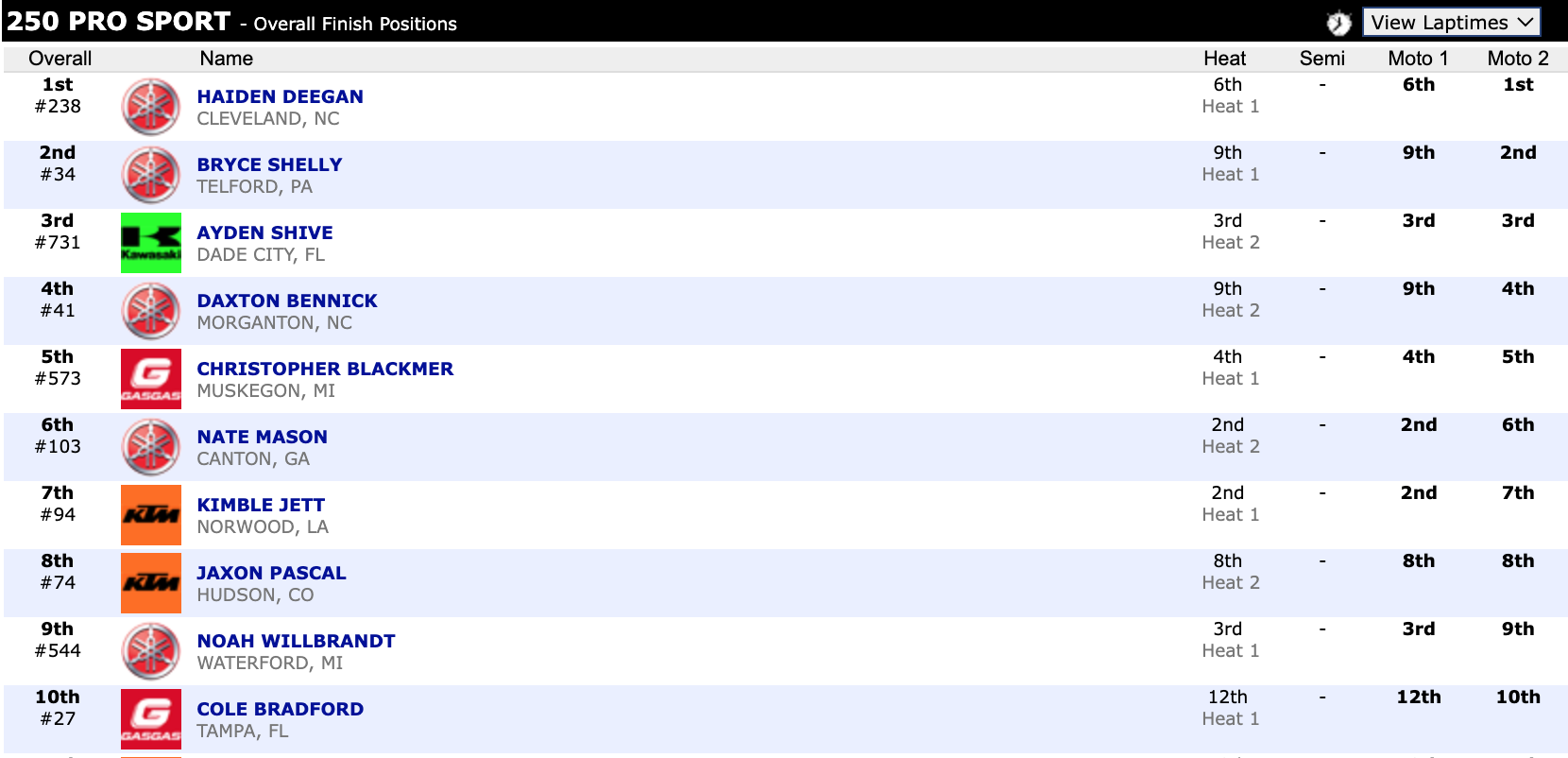Click Ayden Shive's Kawasaki logo
The width and height of the screenshot is (1568, 758).
[151, 243]
